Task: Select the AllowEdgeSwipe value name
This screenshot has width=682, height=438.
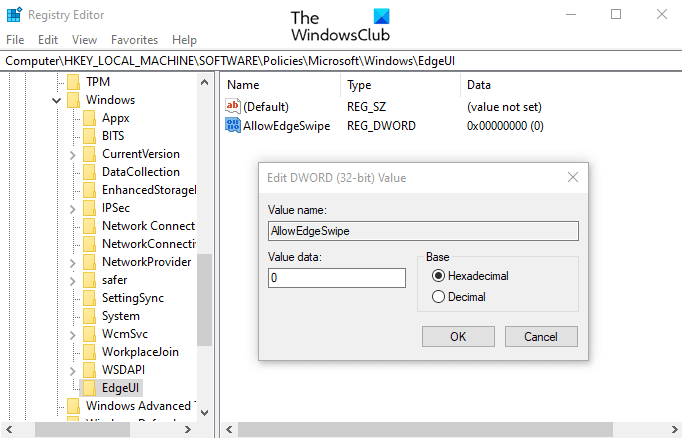Action: (x=287, y=126)
